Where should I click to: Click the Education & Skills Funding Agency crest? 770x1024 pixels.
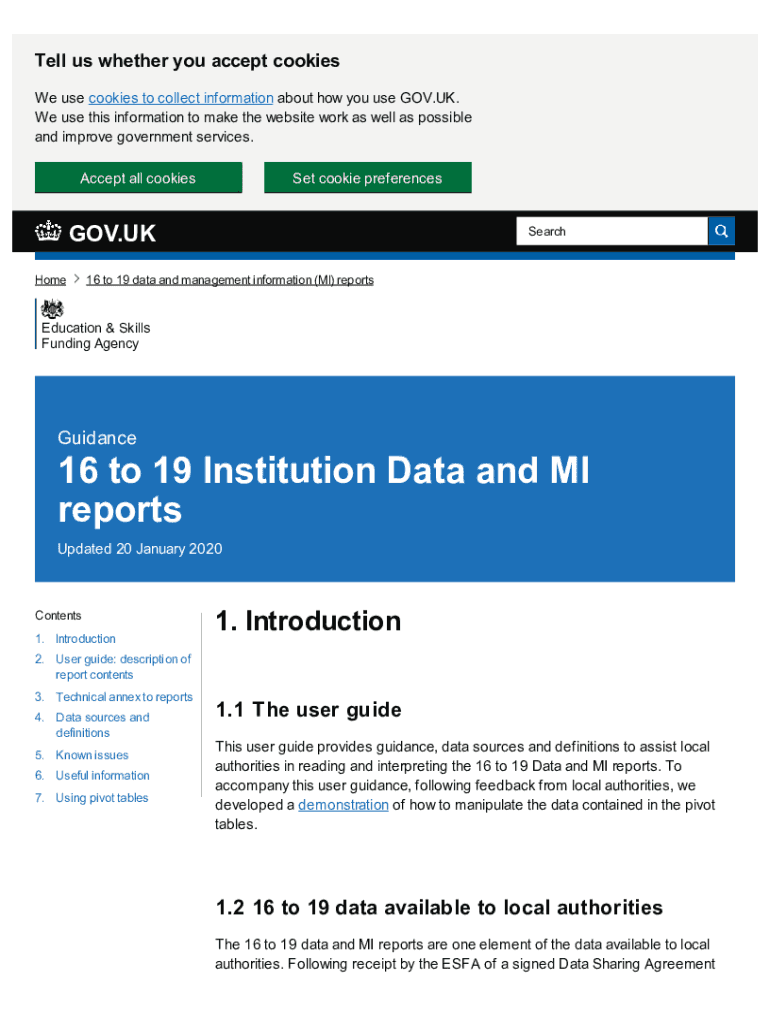(52, 309)
